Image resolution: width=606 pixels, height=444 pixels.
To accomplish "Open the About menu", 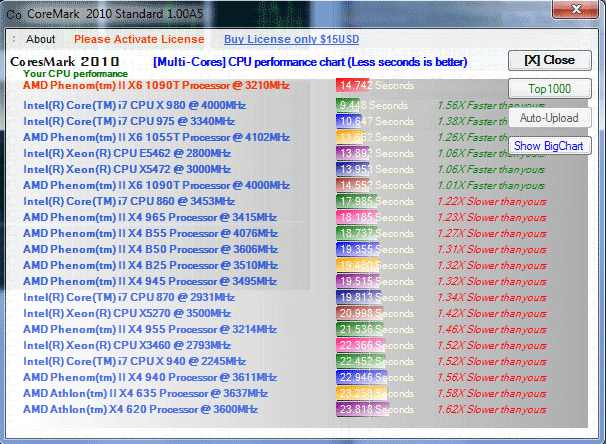I will pyautogui.click(x=41, y=39).
